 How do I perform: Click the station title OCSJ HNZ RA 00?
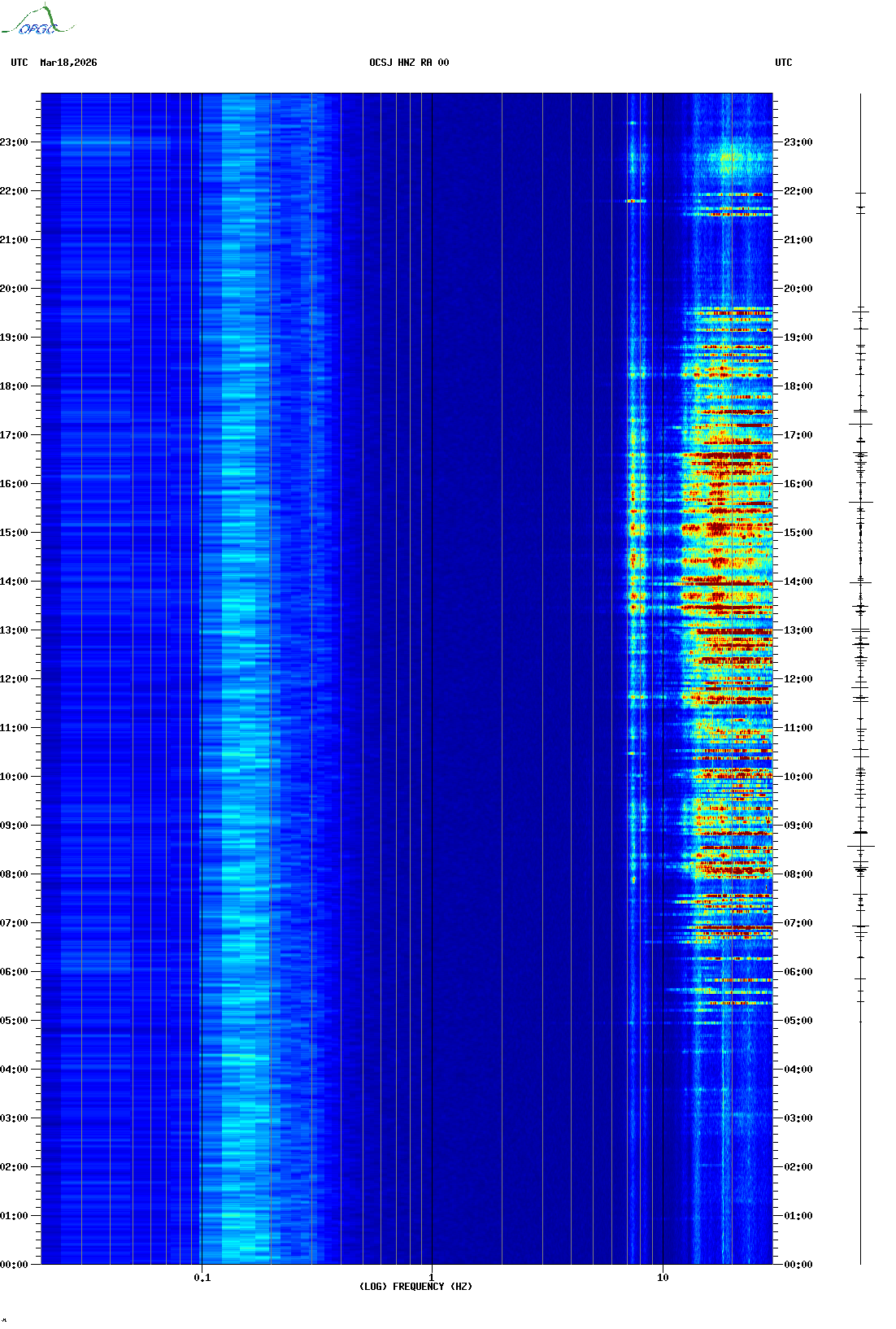pos(409,63)
